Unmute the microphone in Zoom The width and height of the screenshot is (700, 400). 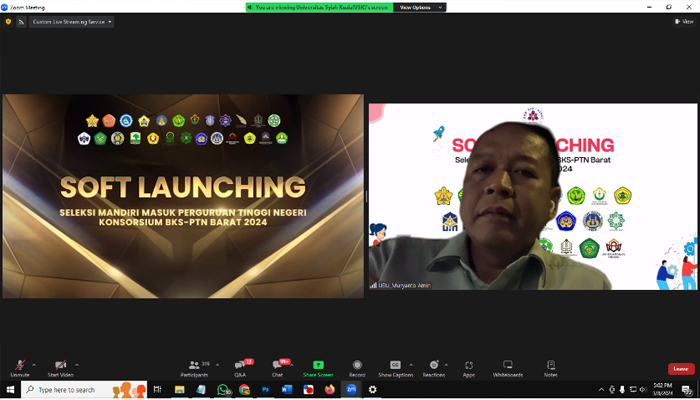pyautogui.click(x=20, y=368)
